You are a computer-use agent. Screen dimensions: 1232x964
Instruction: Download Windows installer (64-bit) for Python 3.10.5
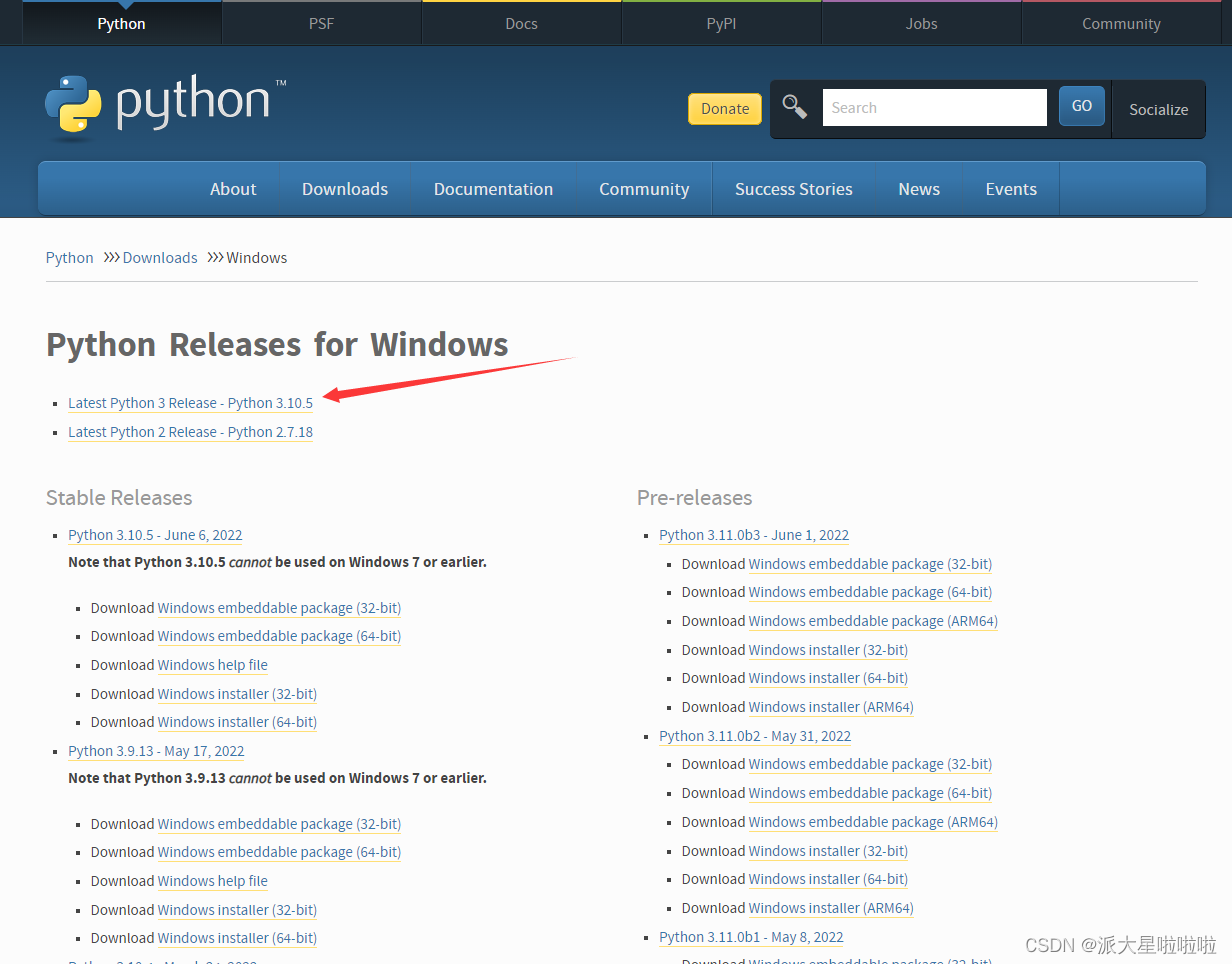(x=237, y=722)
